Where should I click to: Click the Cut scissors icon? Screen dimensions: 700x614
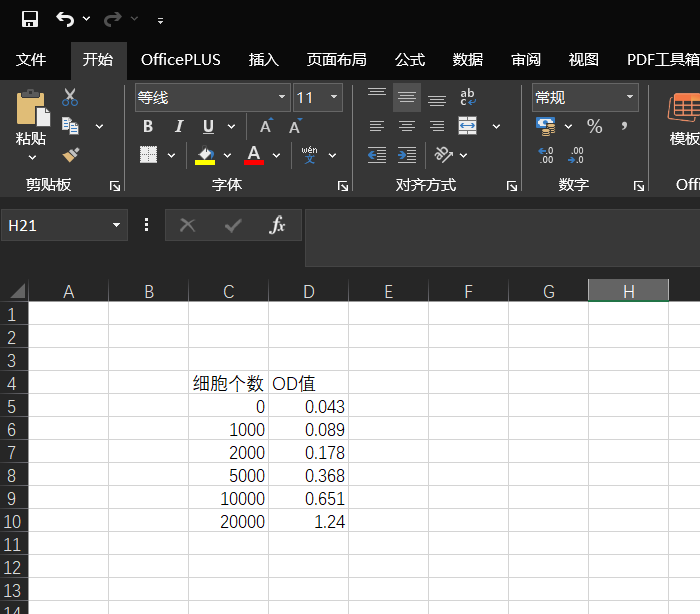tap(70, 98)
